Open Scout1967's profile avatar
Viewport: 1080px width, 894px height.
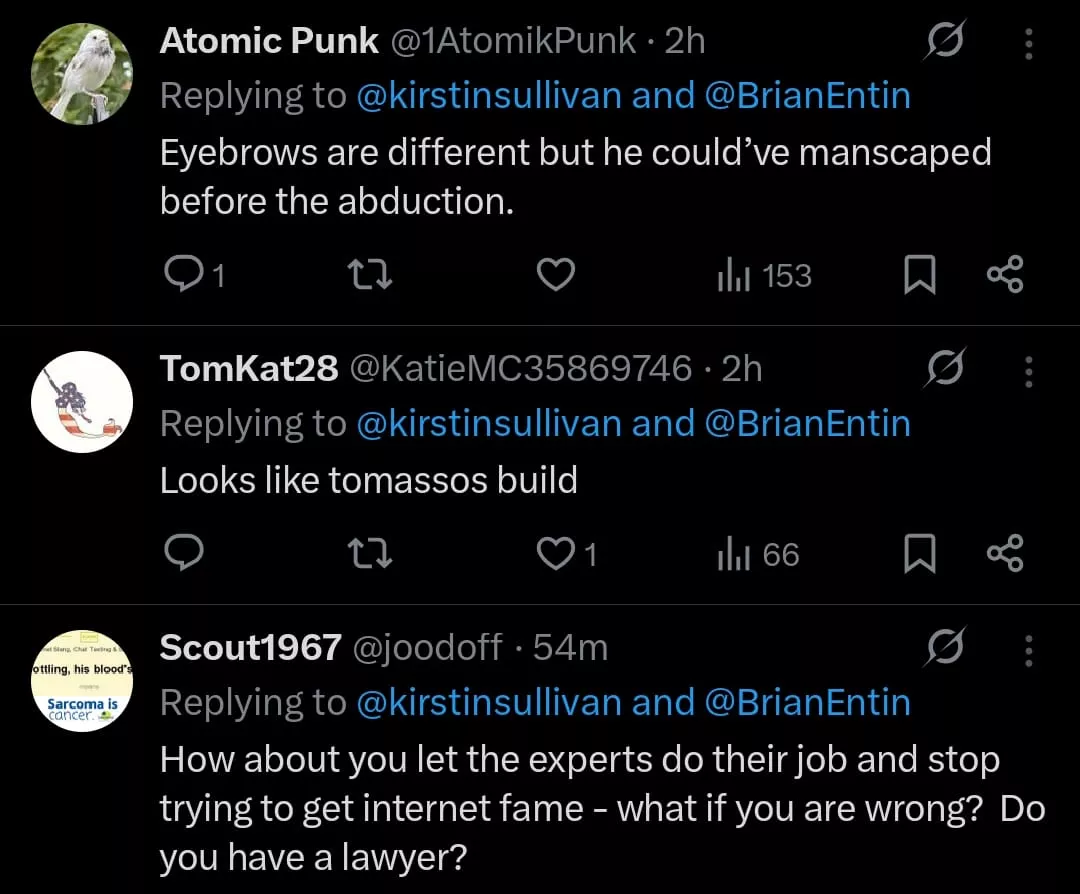(x=82, y=681)
